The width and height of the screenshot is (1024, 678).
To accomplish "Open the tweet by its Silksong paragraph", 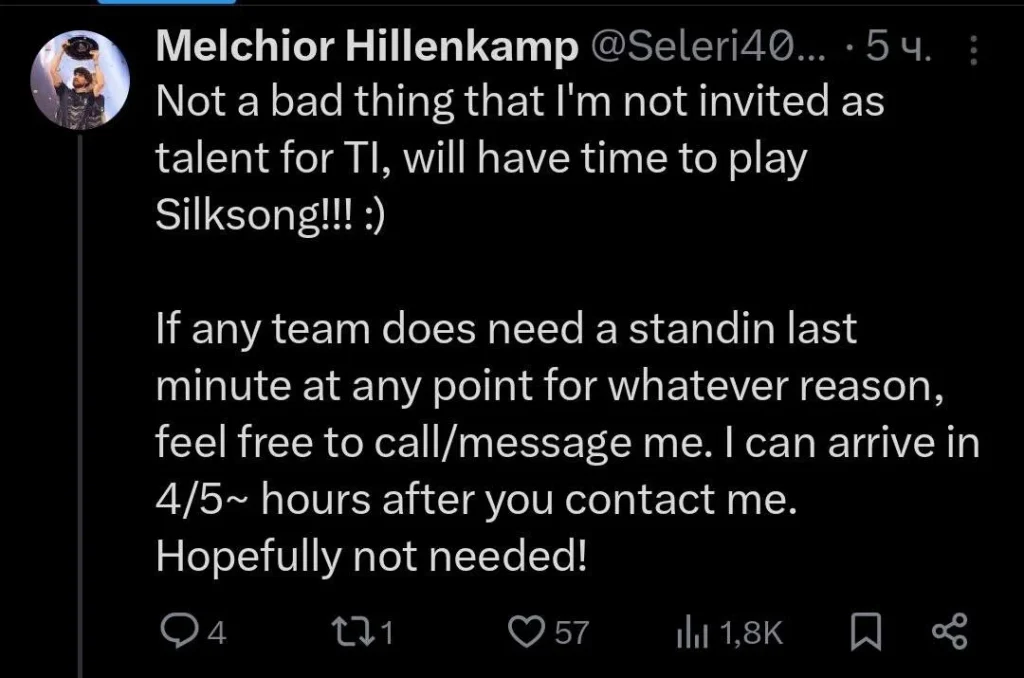I will (520, 158).
